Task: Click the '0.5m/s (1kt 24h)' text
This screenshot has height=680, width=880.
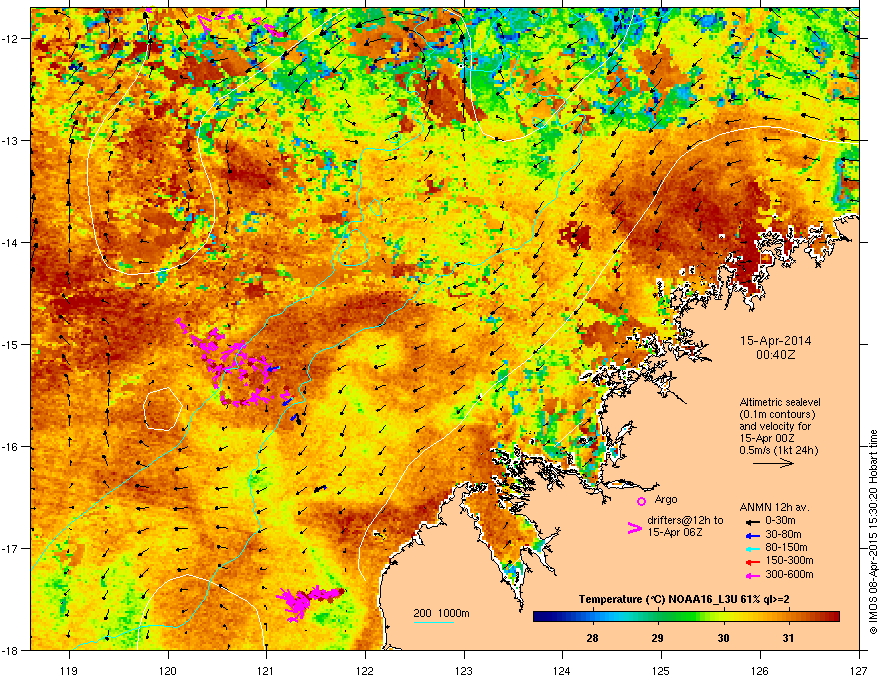Action: coord(779,450)
